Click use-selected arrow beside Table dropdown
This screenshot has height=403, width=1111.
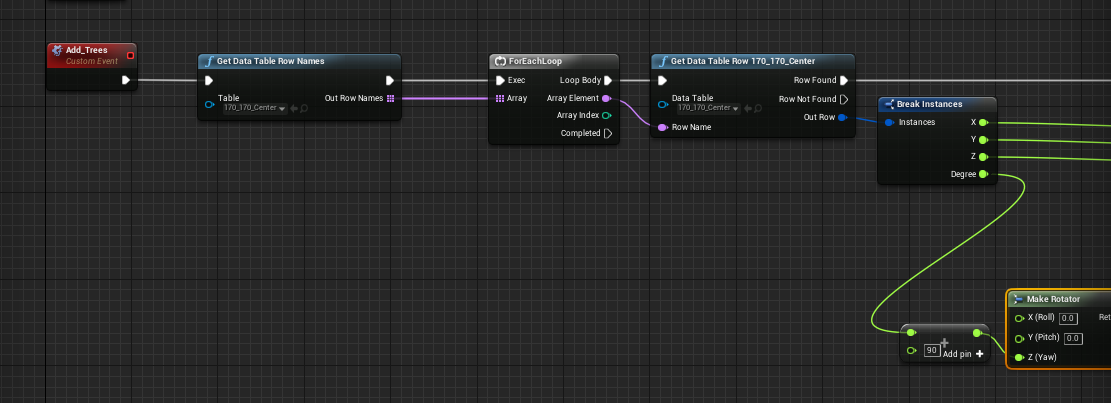295,108
